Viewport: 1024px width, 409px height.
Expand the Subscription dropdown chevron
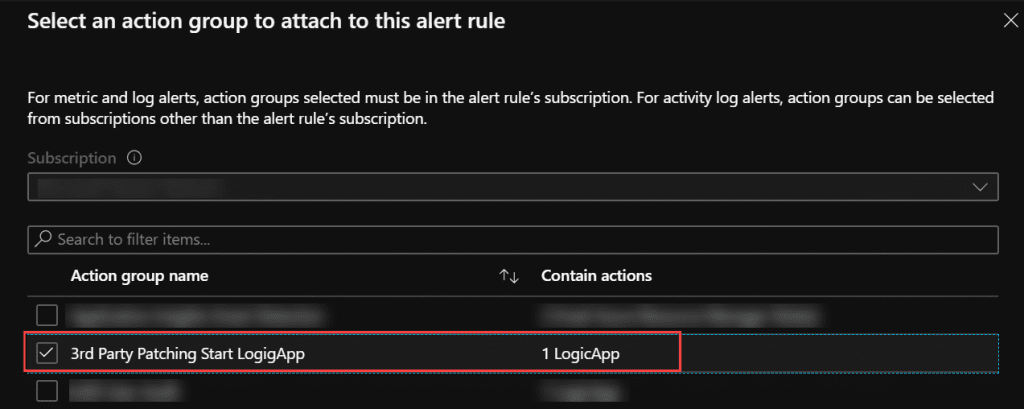(980, 187)
